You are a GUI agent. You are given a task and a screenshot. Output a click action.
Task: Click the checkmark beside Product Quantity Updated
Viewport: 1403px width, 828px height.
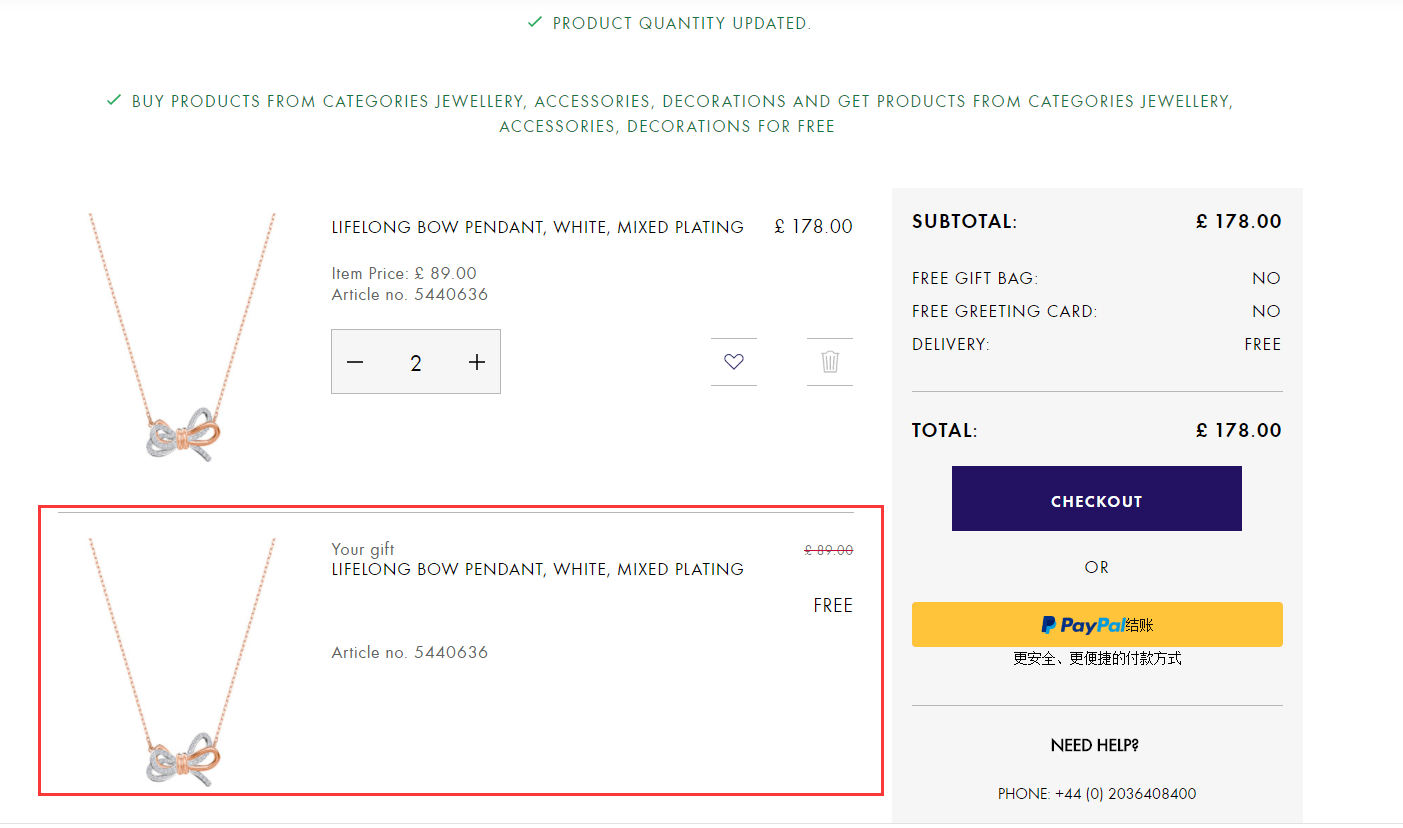[x=535, y=22]
